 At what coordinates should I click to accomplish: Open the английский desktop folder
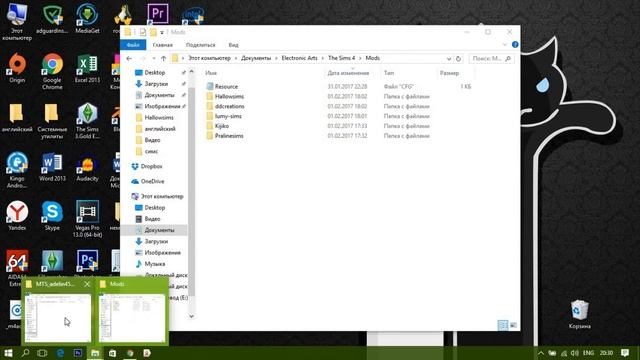(17, 118)
